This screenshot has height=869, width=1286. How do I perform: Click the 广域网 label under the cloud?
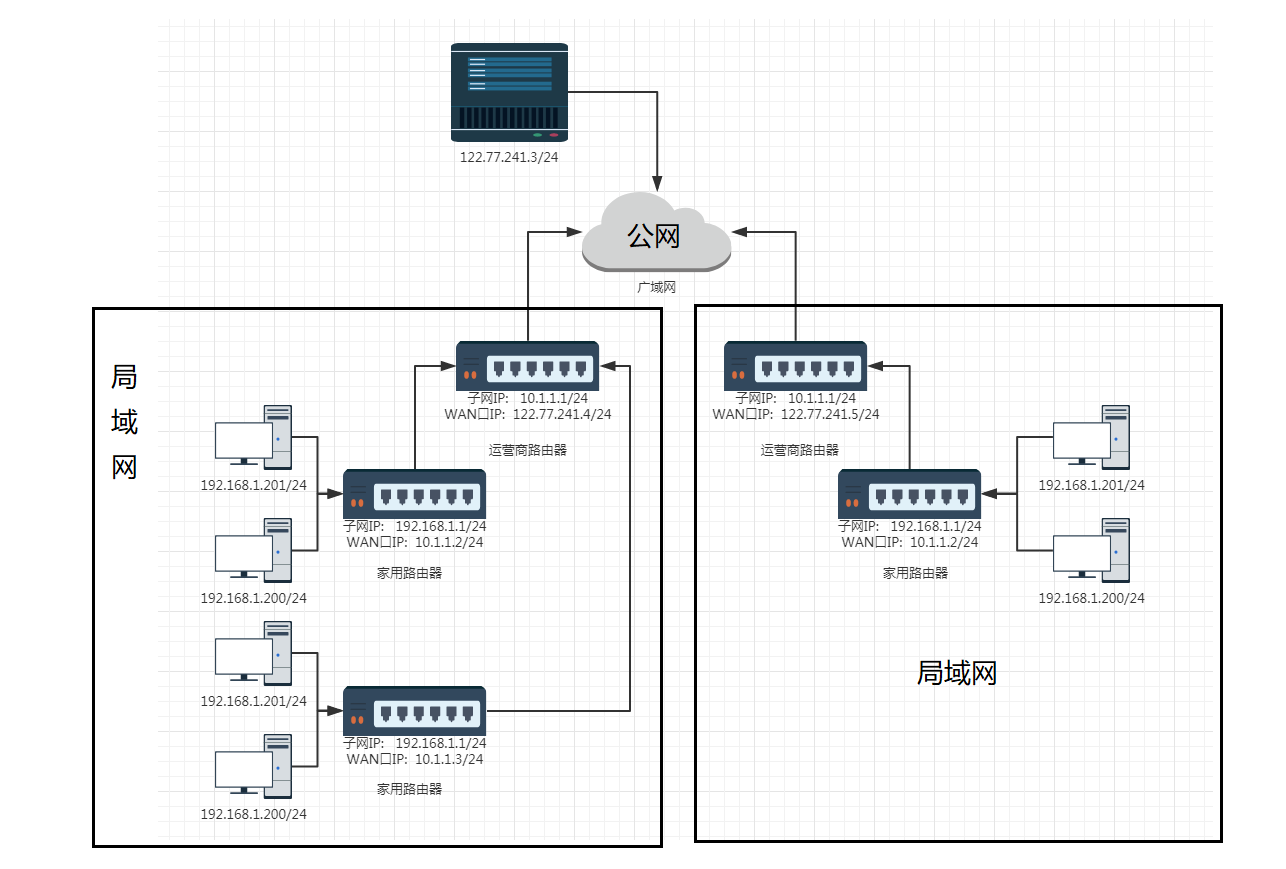click(x=657, y=287)
